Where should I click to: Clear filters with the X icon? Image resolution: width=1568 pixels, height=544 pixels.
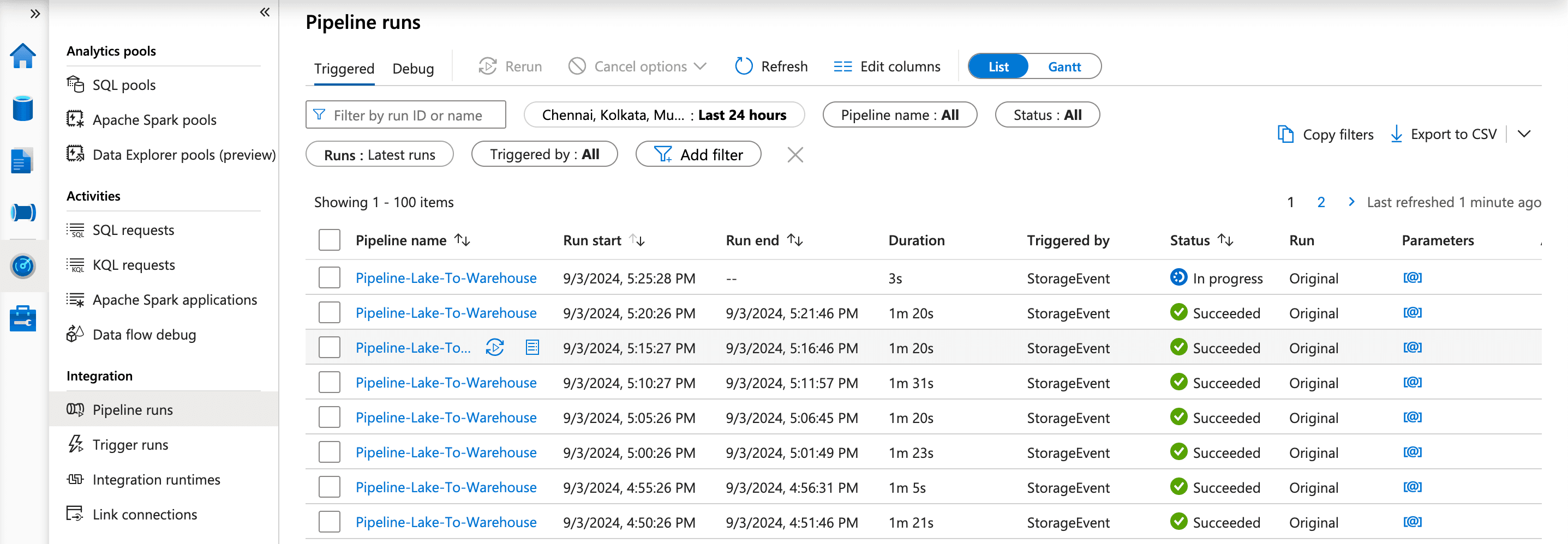coord(795,154)
